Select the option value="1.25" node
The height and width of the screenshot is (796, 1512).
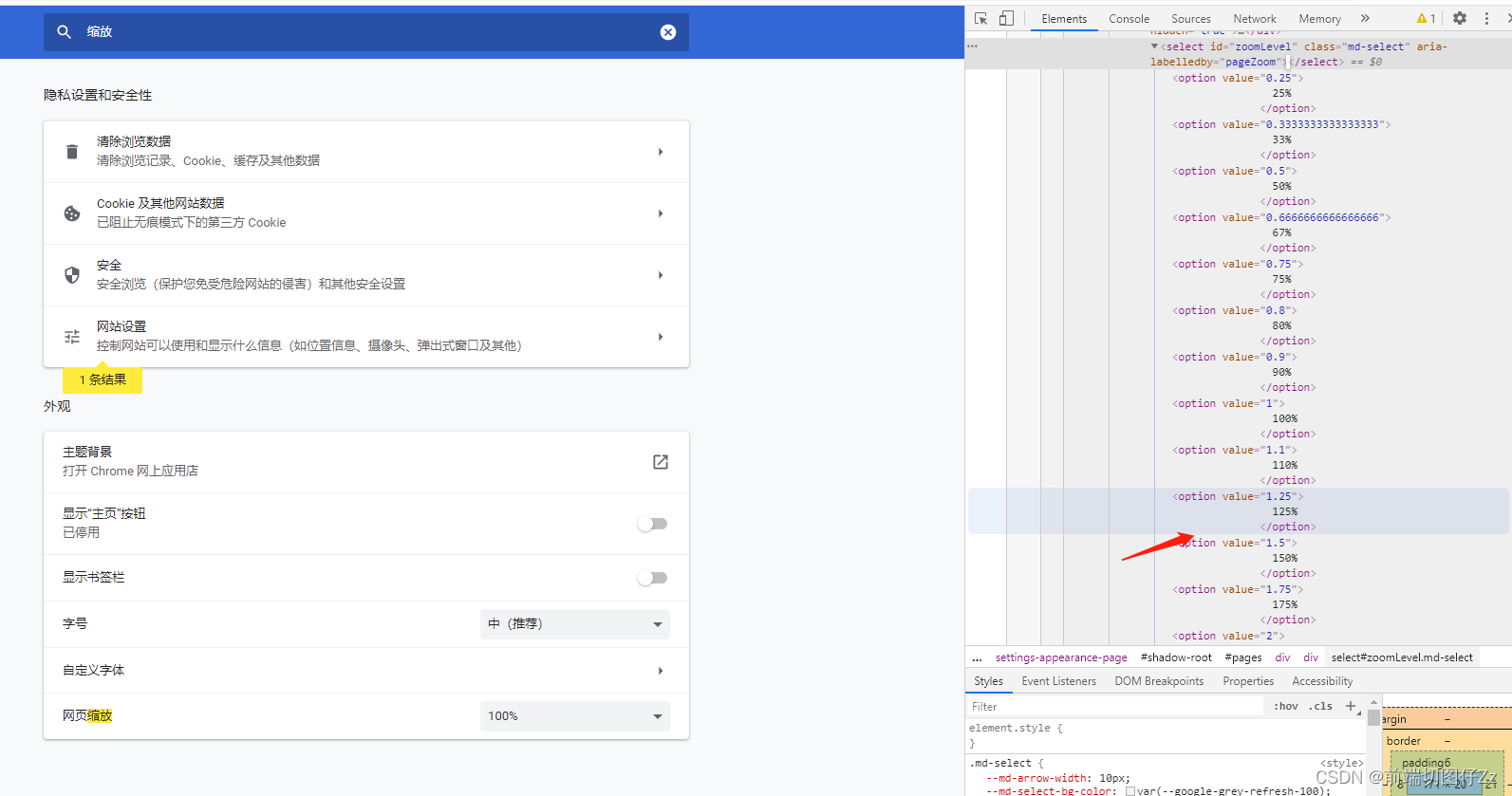point(1238,496)
